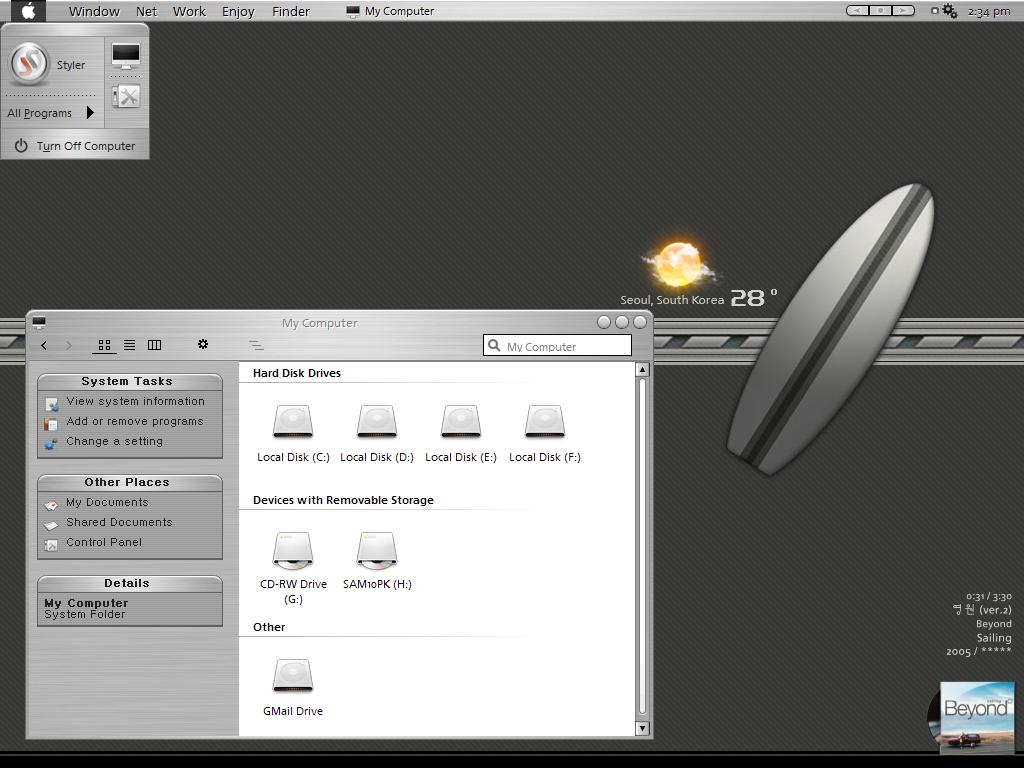The height and width of the screenshot is (768, 1024).
Task: Click the previous track media button
Action: pyautogui.click(x=858, y=10)
